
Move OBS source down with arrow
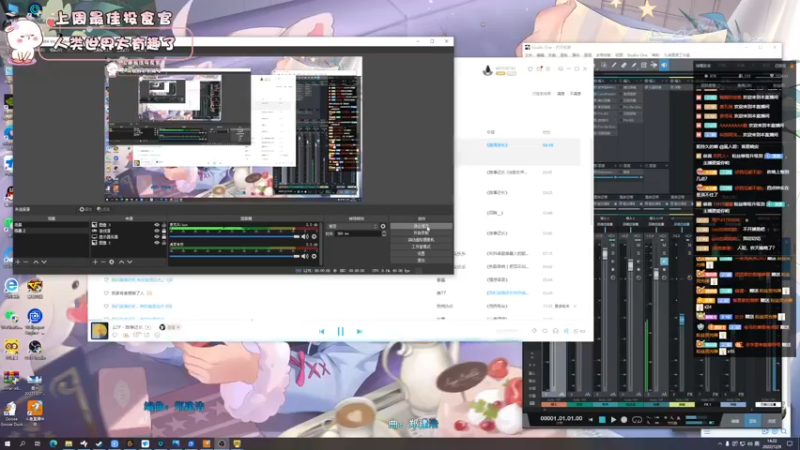130,262
